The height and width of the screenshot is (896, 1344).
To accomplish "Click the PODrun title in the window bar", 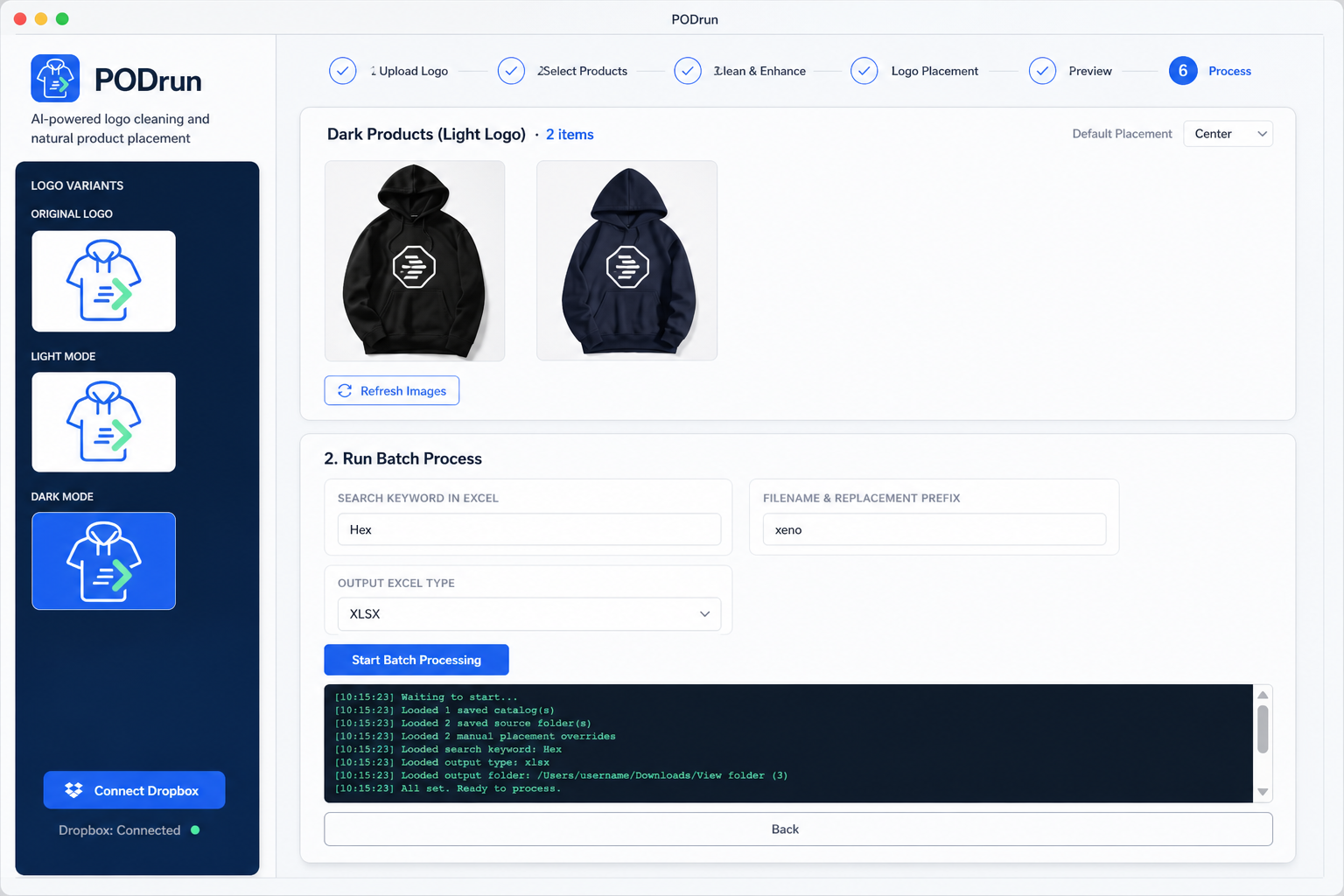I will (x=695, y=19).
